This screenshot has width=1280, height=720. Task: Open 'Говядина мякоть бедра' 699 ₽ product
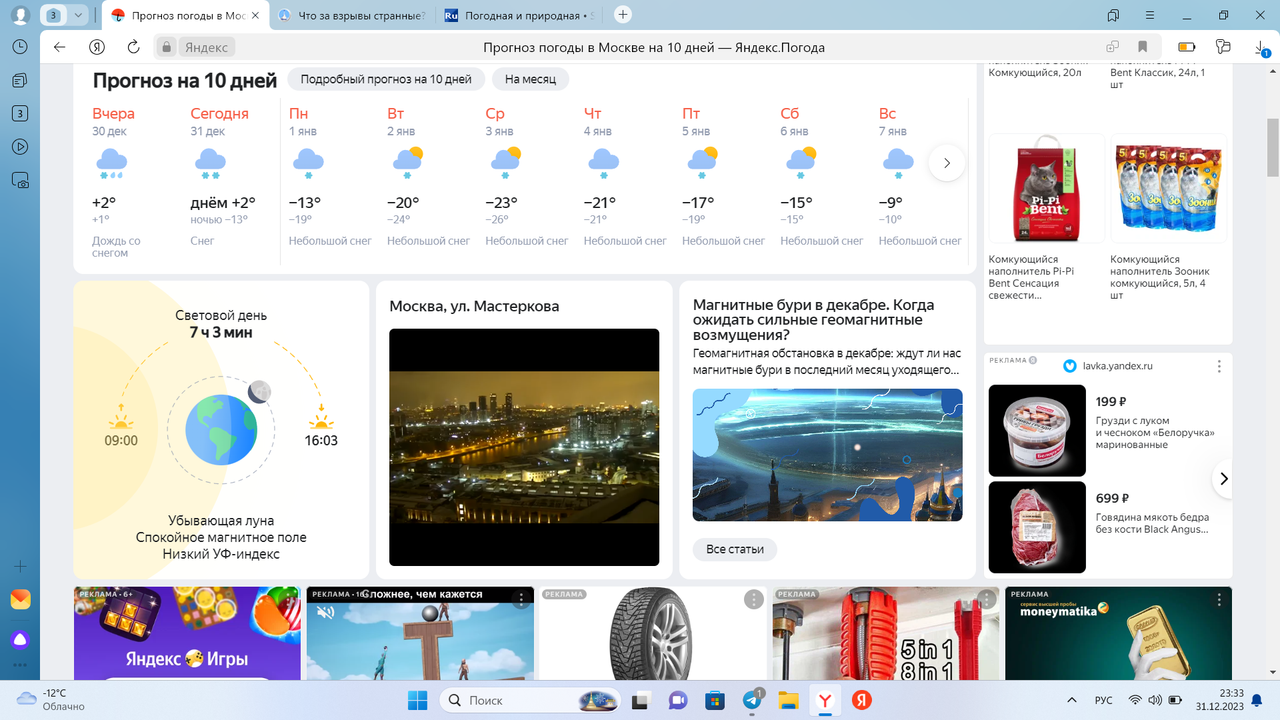tap(1105, 527)
